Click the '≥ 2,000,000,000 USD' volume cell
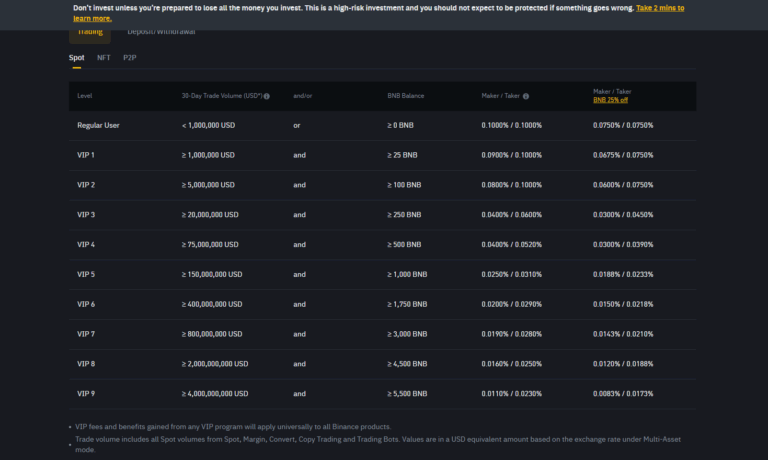This screenshot has height=460, width=768. (215, 364)
